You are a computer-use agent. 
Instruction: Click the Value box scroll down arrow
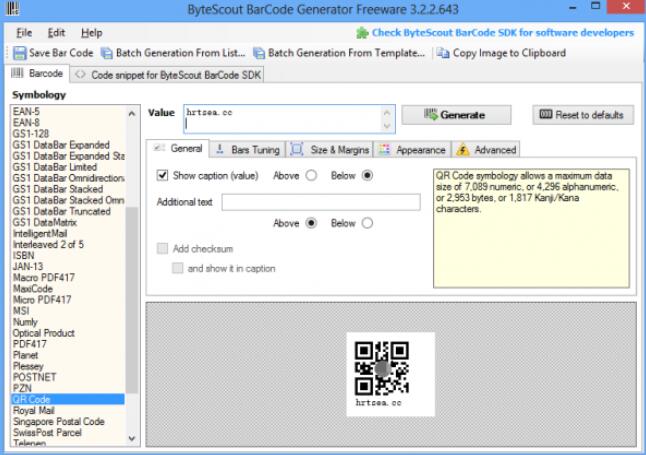[x=387, y=126]
